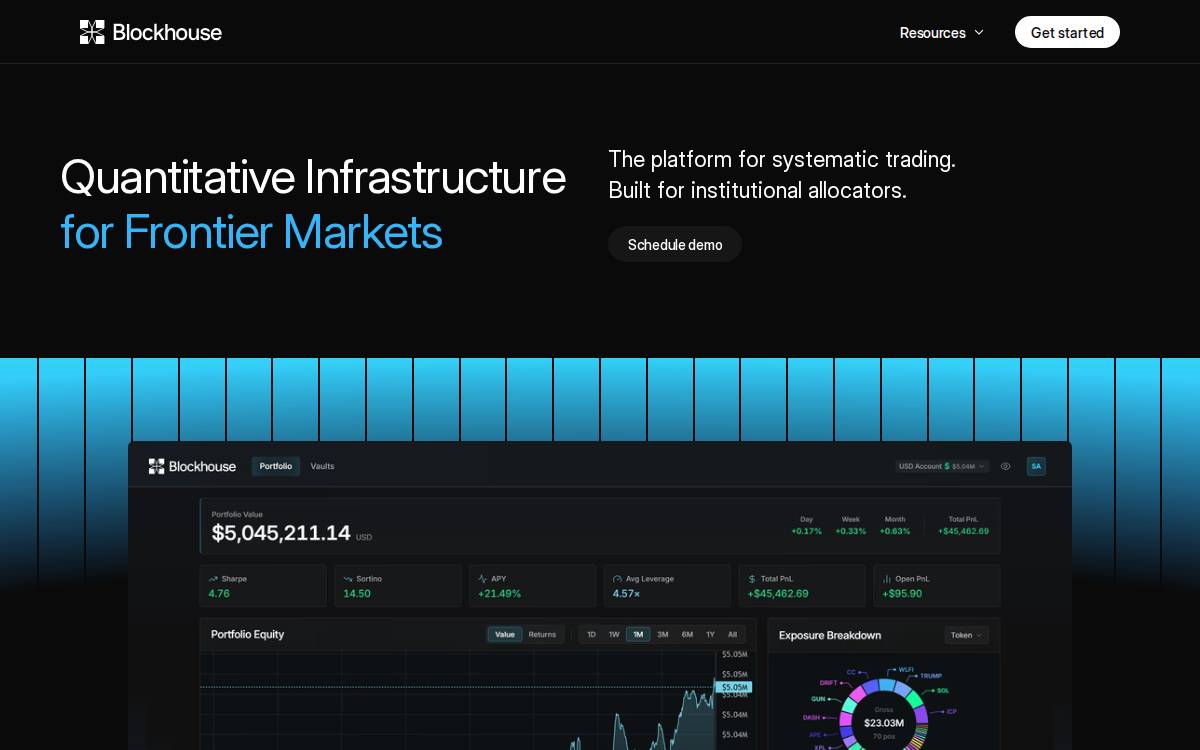The image size is (1200, 750).
Task: Click the DASH label on the donut chart
Action: click(x=811, y=717)
